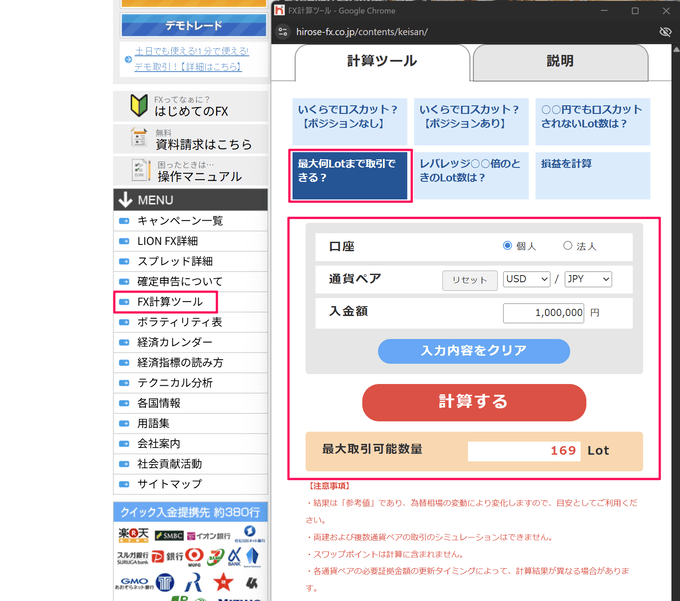Open the 土日でも使える demo trade link
Screen dimensions: 680x601
click(x=191, y=59)
